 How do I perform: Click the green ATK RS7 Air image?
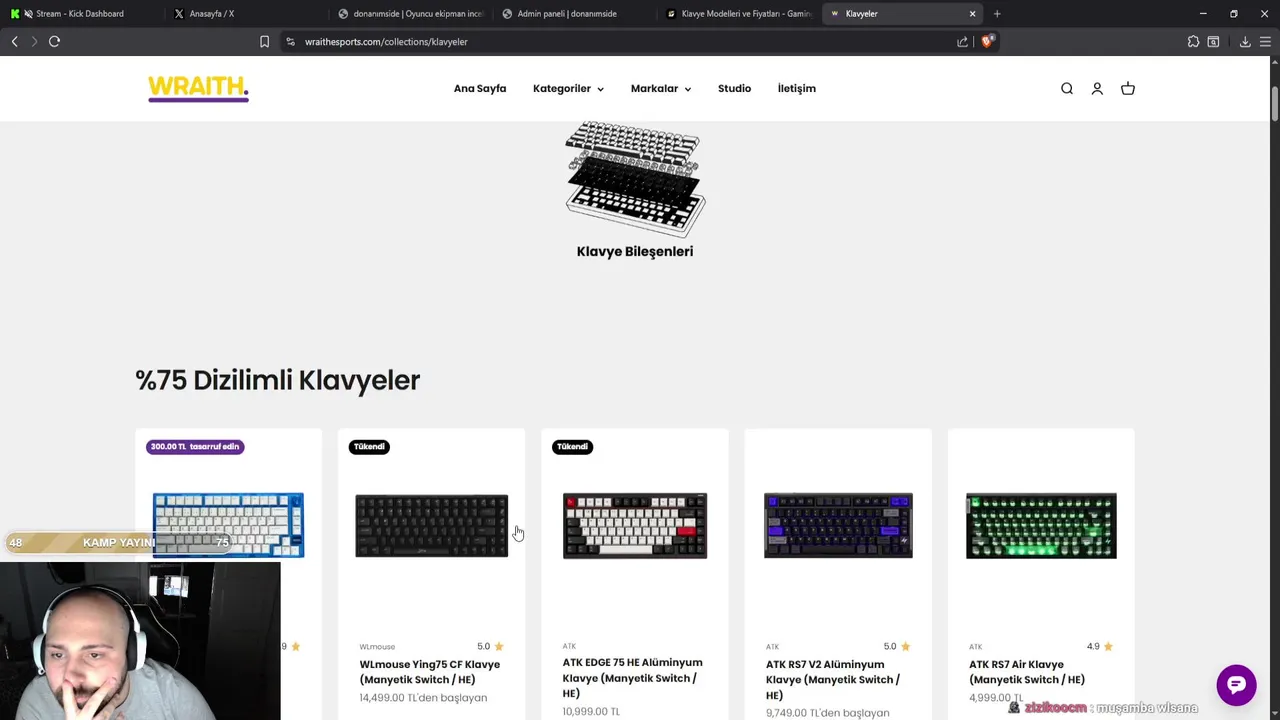(x=1041, y=525)
